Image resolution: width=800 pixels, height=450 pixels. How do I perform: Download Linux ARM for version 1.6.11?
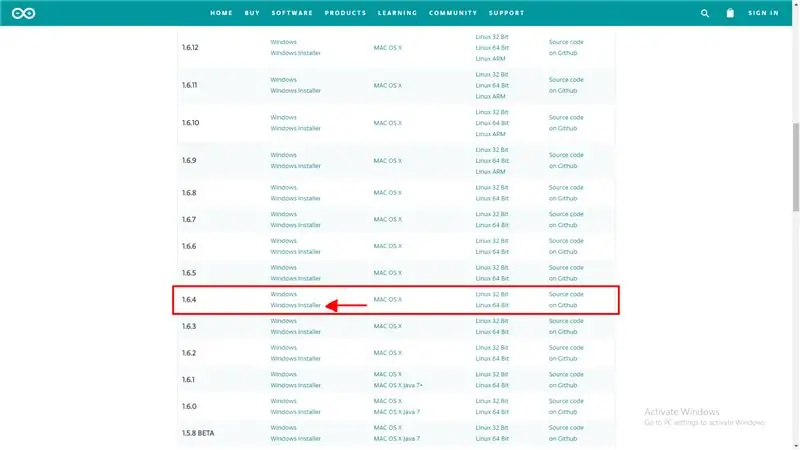pos(490,96)
